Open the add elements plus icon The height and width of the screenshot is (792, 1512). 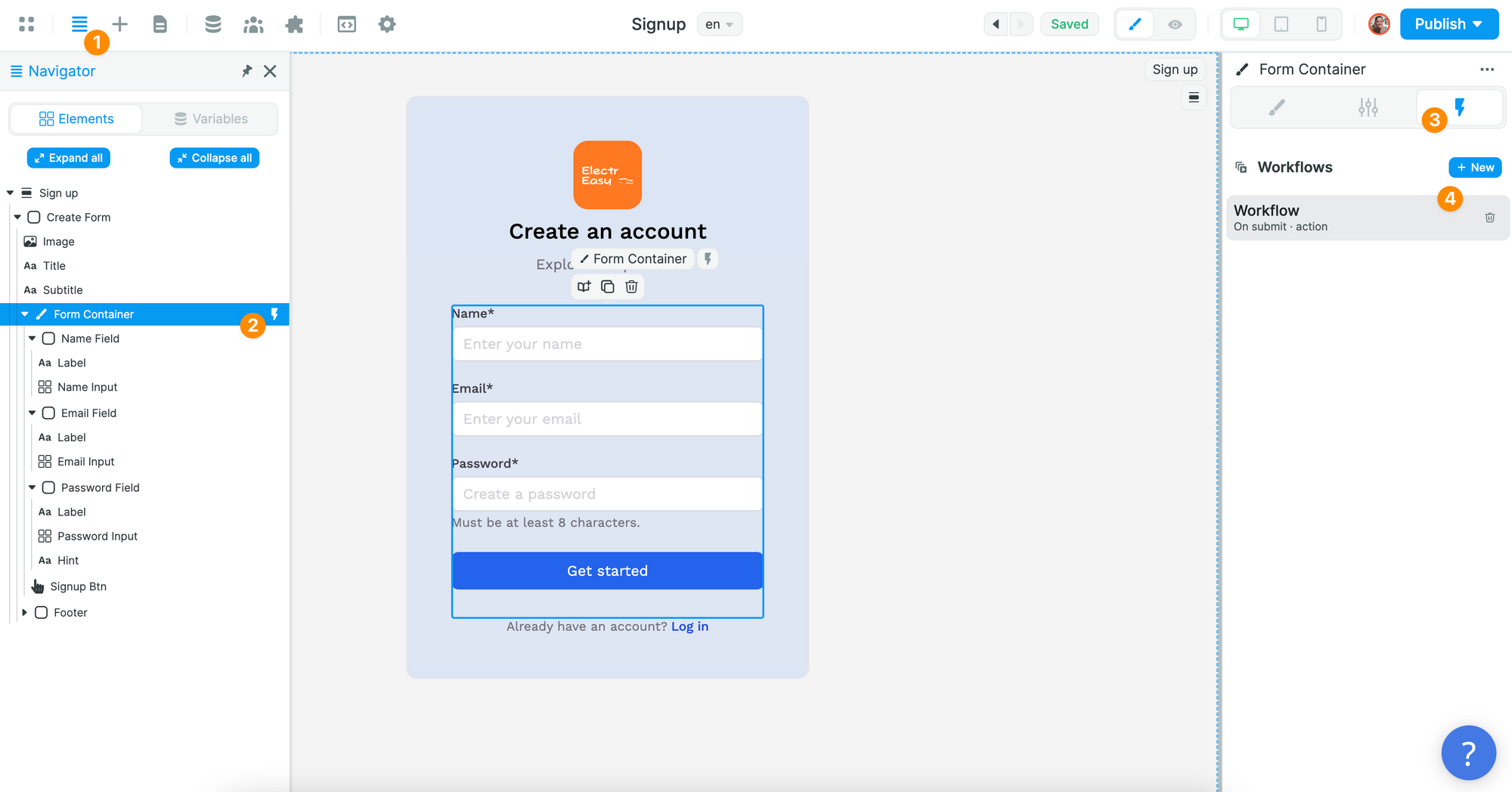tap(119, 24)
